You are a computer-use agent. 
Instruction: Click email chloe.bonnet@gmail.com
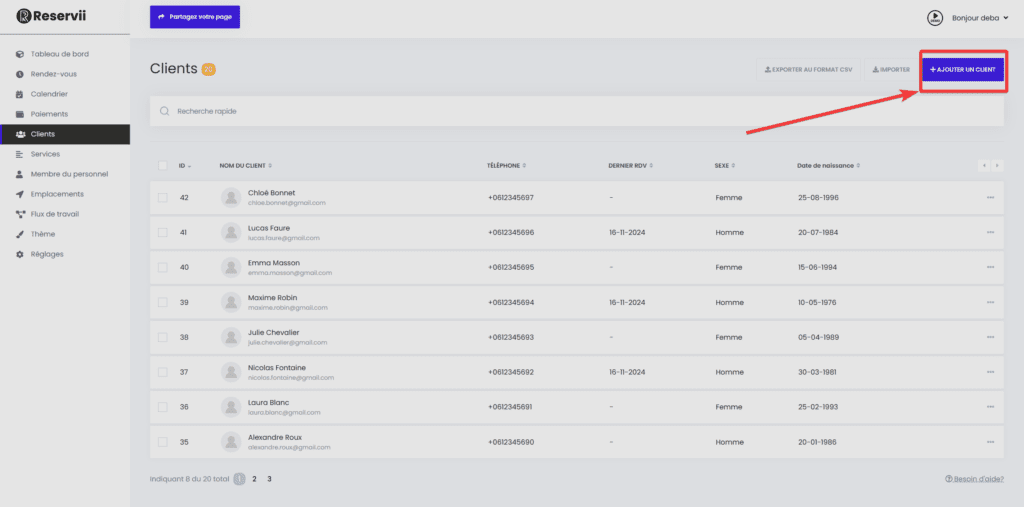point(287,203)
